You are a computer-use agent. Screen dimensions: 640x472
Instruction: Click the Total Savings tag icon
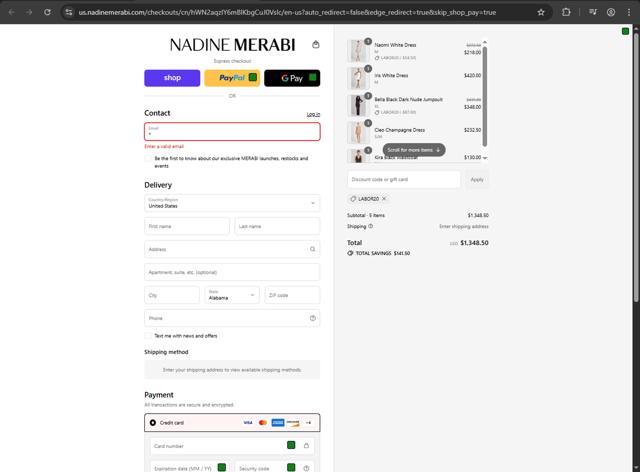point(350,253)
